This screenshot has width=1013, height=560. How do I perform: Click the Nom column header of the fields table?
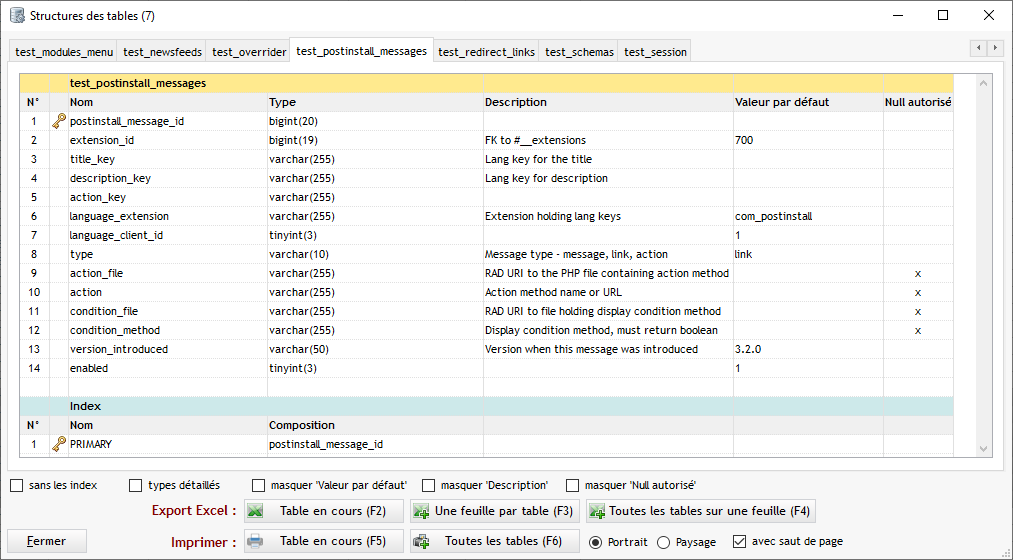(x=168, y=102)
